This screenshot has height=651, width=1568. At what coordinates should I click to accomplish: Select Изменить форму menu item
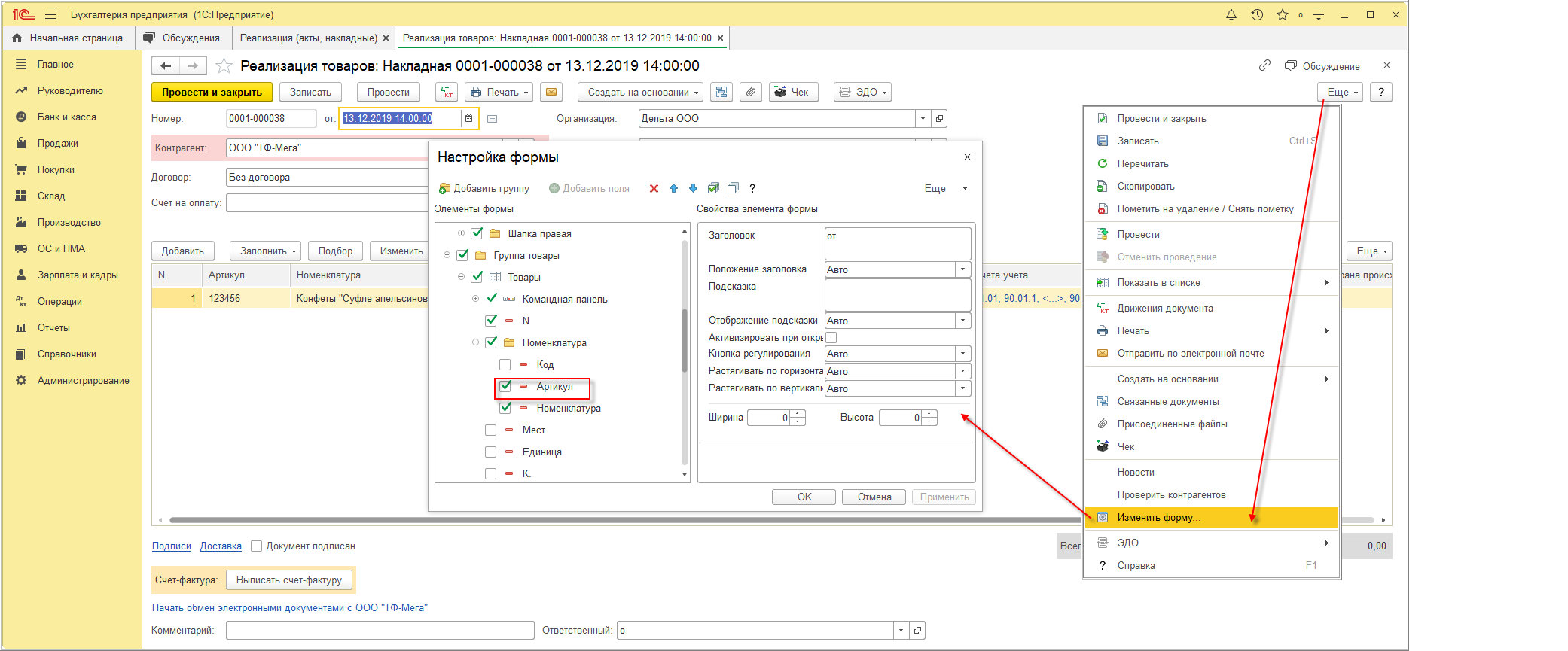[x=1212, y=517]
